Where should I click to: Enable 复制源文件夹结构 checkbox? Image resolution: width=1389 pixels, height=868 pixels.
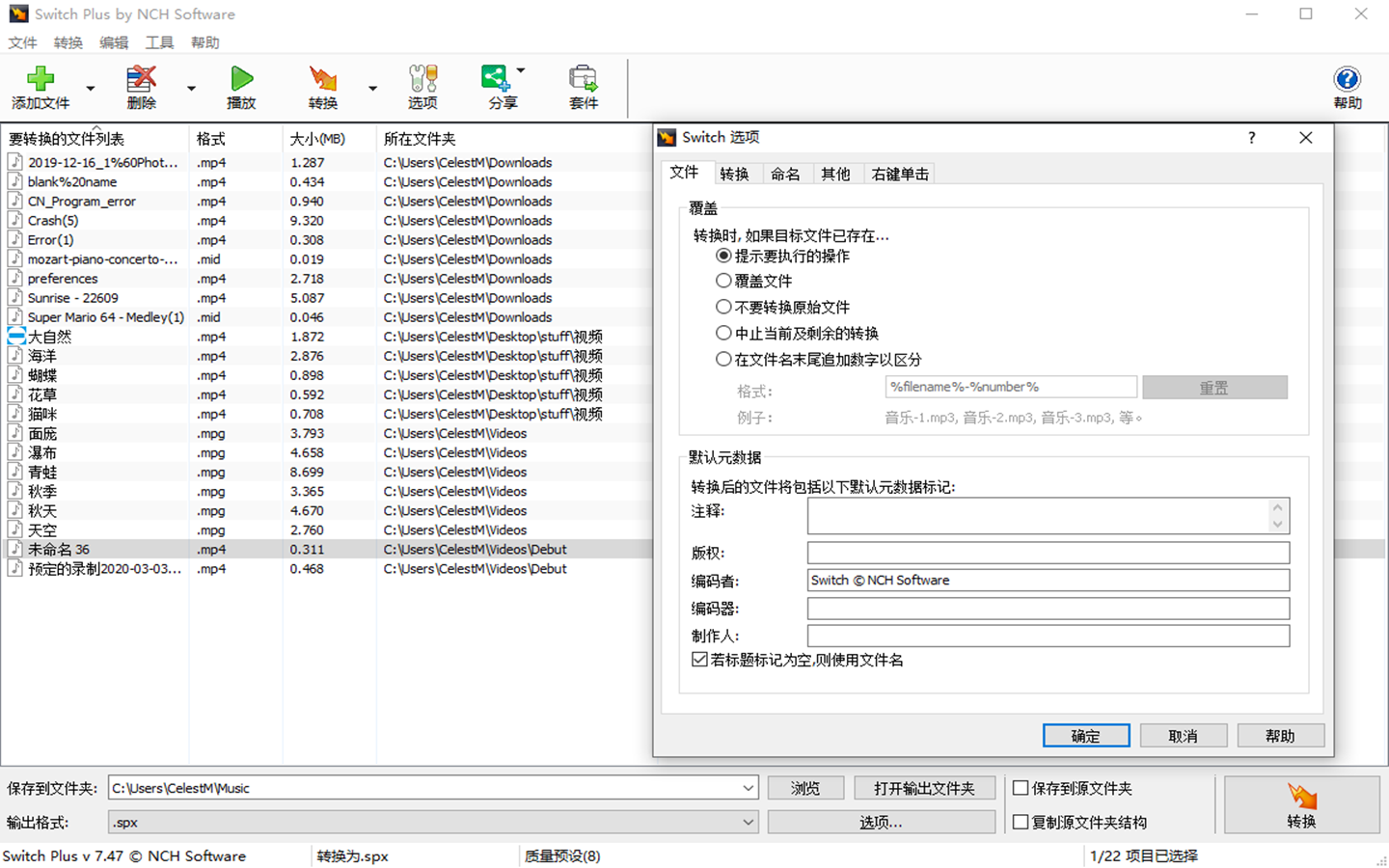pyautogui.click(x=1021, y=822)
